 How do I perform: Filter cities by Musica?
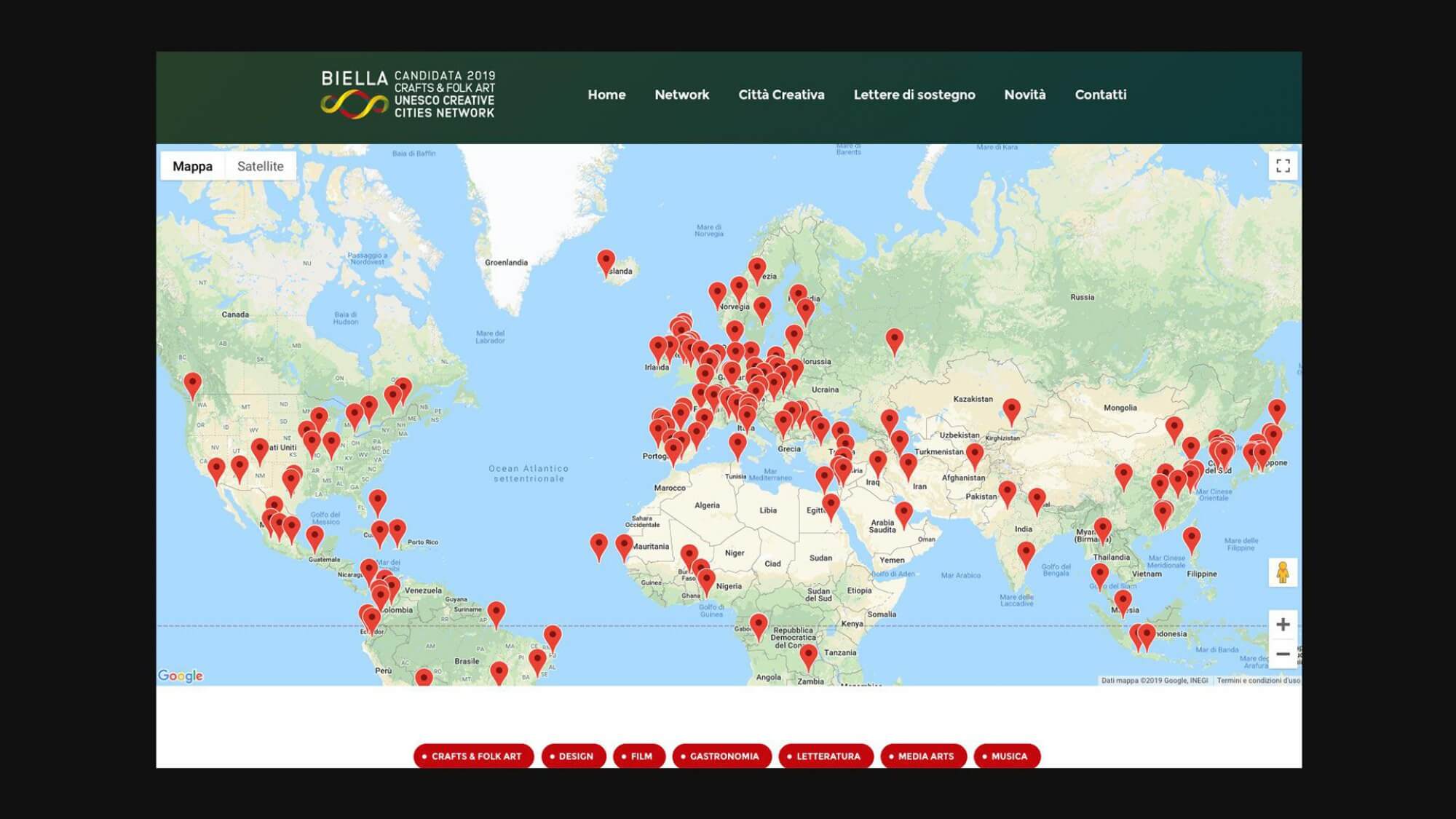pyautogui.click(x=1007, y=756)
